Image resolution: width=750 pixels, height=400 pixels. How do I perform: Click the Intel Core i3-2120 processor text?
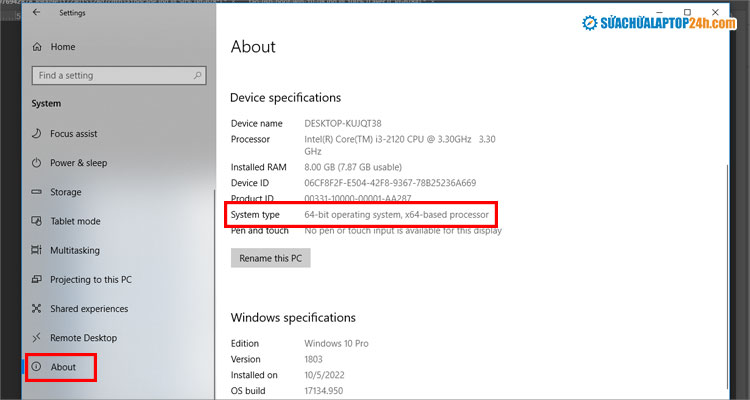400,145
